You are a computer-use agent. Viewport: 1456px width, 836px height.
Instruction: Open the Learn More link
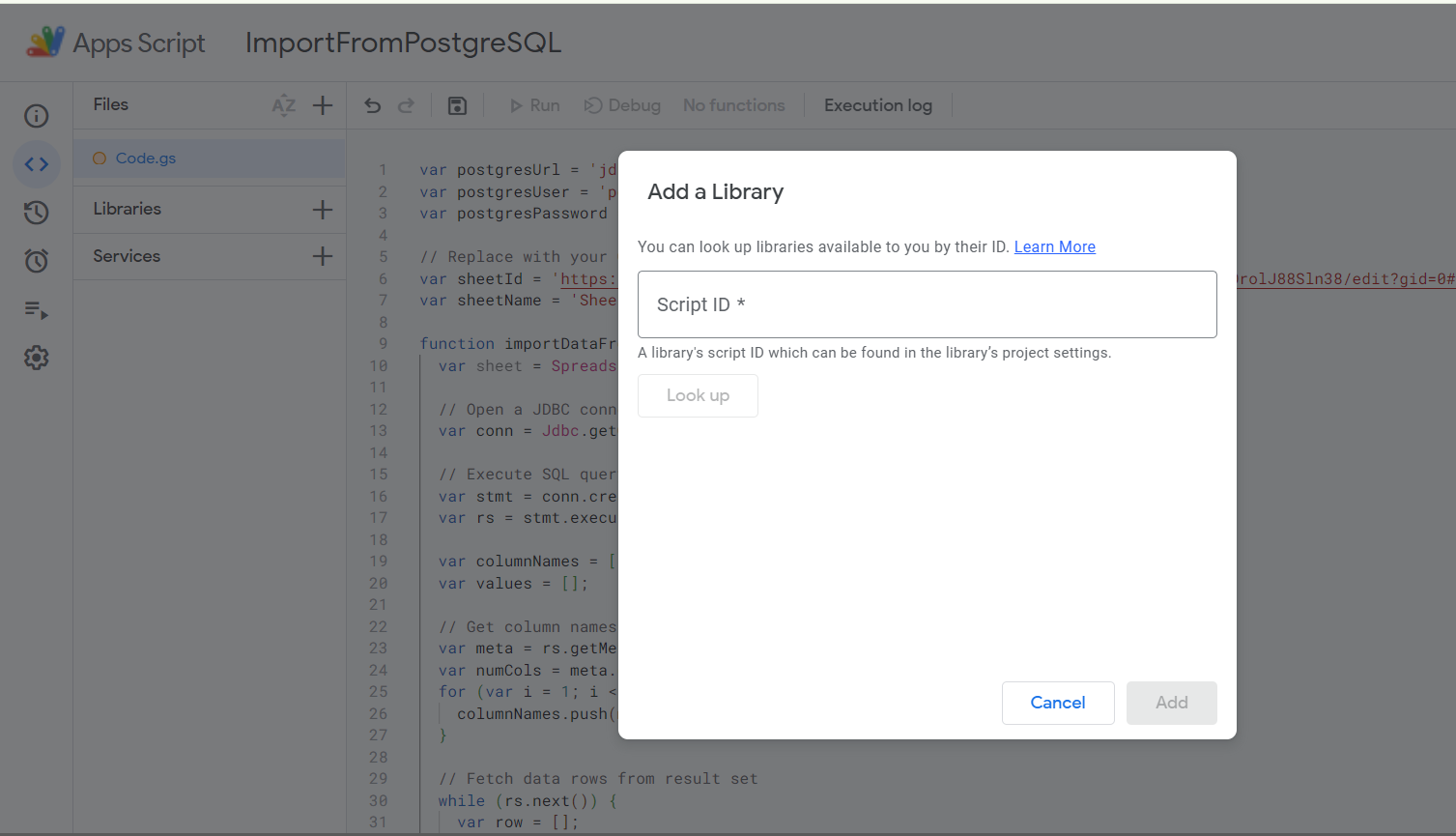[1055, 246]
